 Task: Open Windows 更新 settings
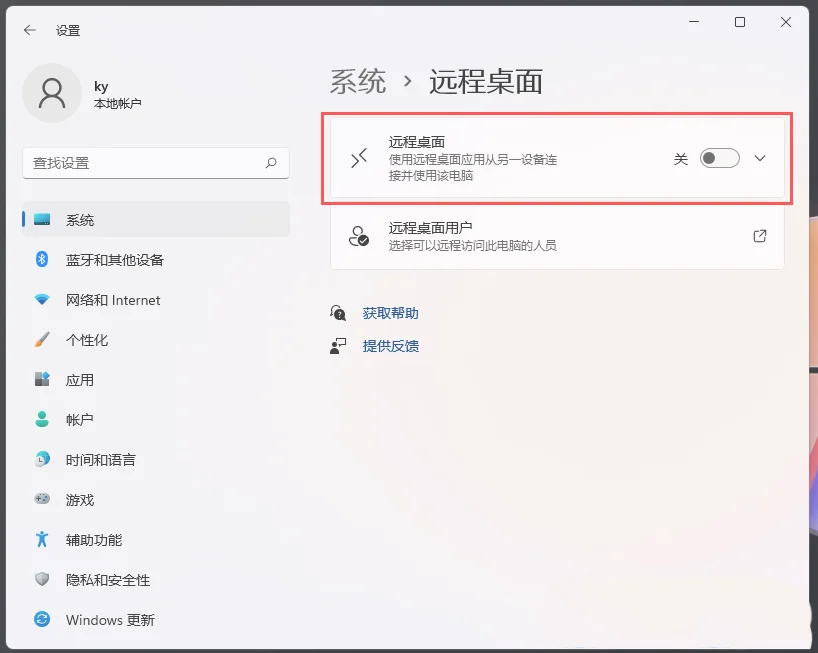coord(156,620)
